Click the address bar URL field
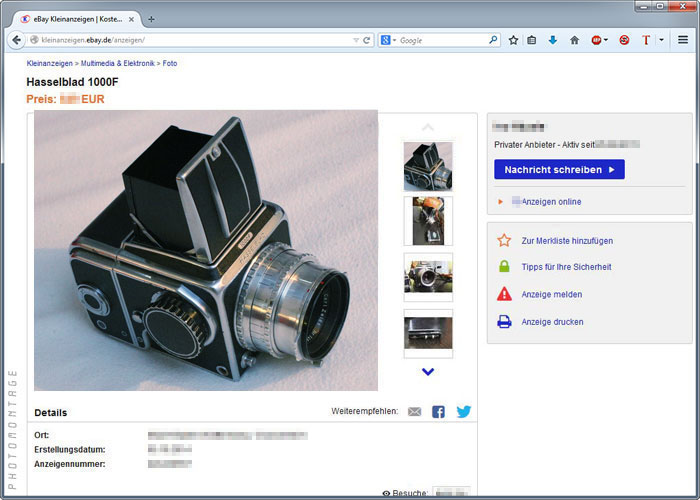The width and height of the screenshot is (700, 500). [194, 40]
